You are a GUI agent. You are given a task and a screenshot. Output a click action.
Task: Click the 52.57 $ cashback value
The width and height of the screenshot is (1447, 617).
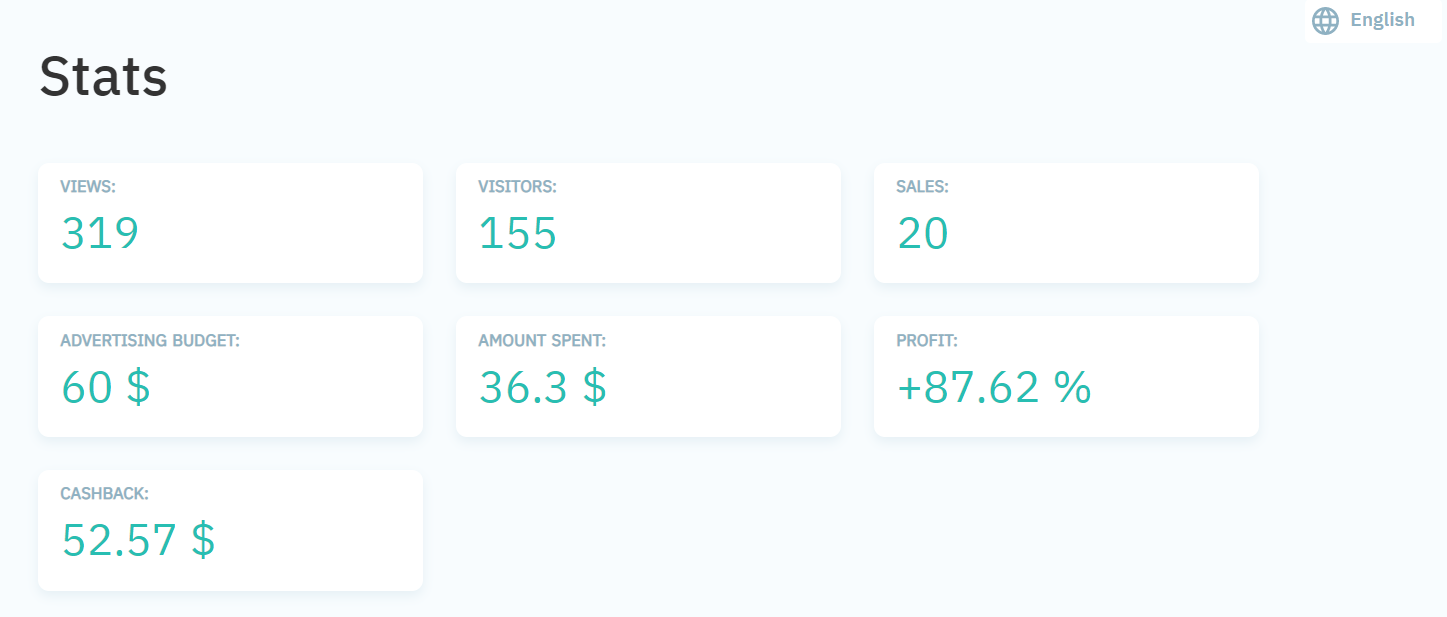tap(138, 540)
